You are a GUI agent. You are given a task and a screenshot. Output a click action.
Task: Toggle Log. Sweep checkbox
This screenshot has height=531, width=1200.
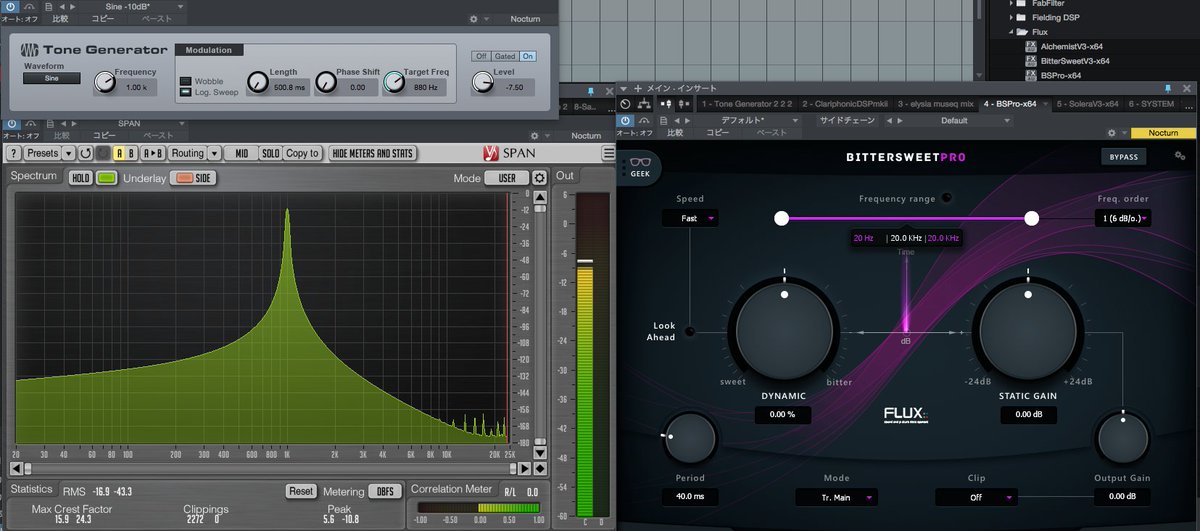[x=185, y=92]
